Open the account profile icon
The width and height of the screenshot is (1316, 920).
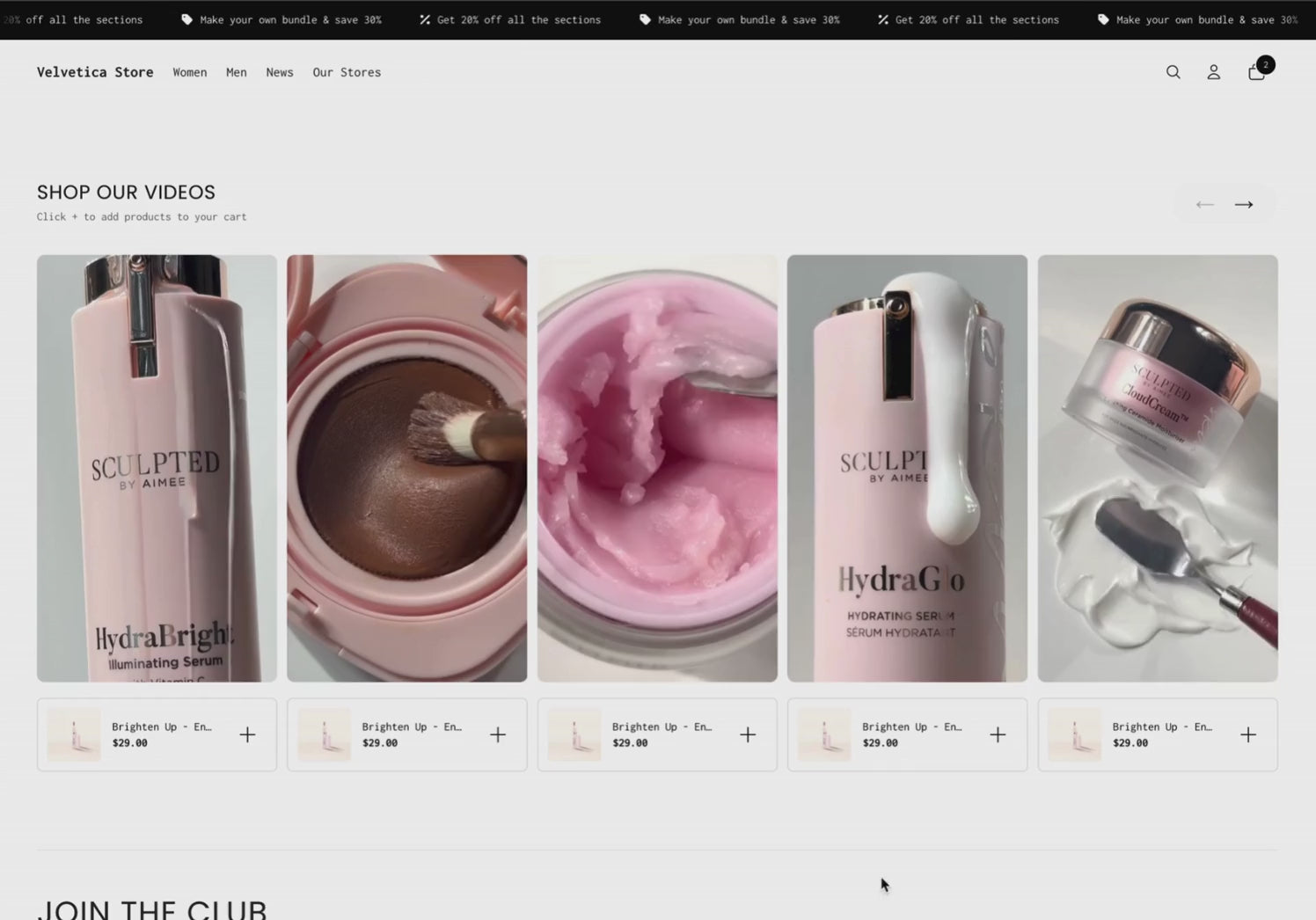(1213, 72)
